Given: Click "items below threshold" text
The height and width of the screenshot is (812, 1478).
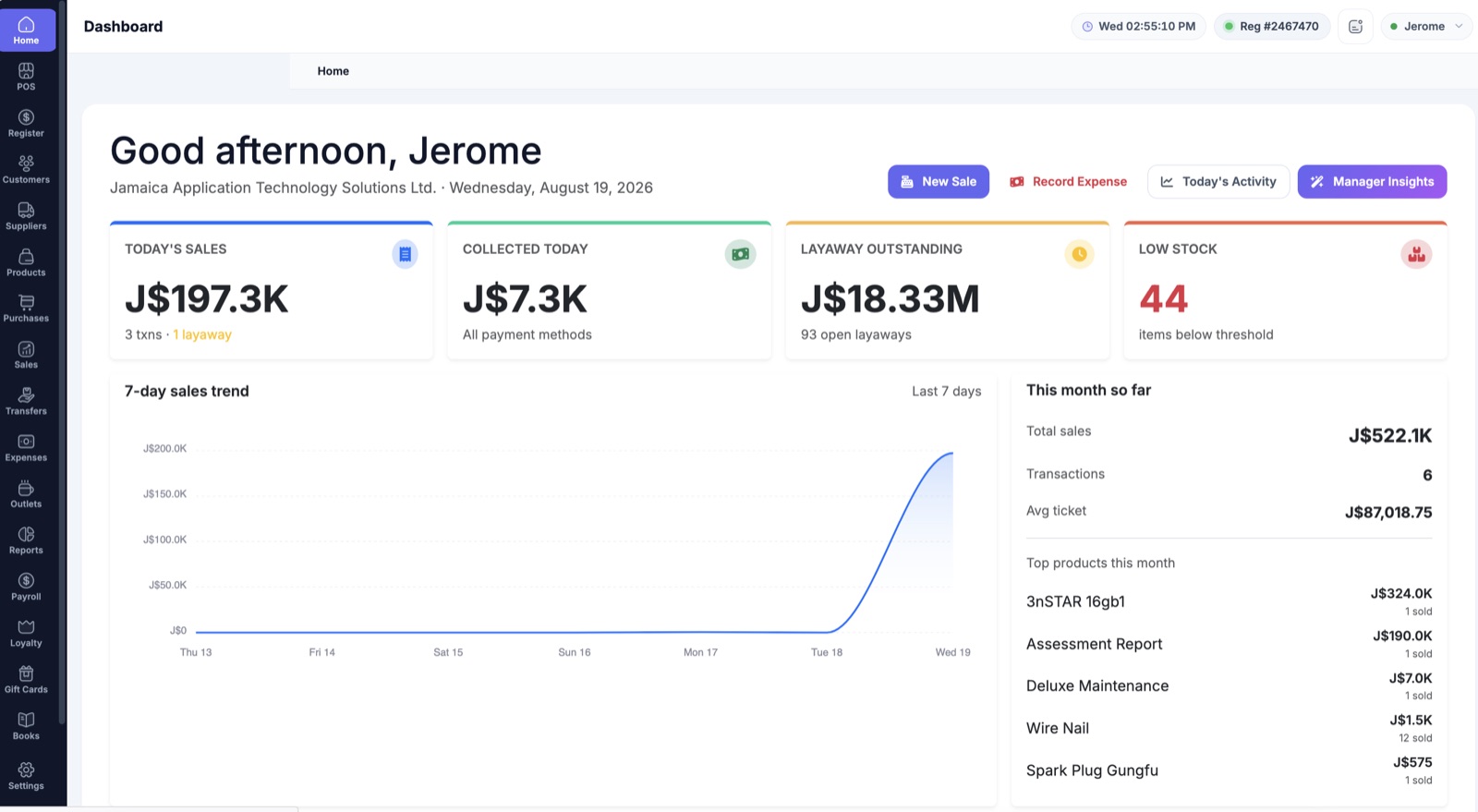Looking at the screenshot, I should [1206, 334].
